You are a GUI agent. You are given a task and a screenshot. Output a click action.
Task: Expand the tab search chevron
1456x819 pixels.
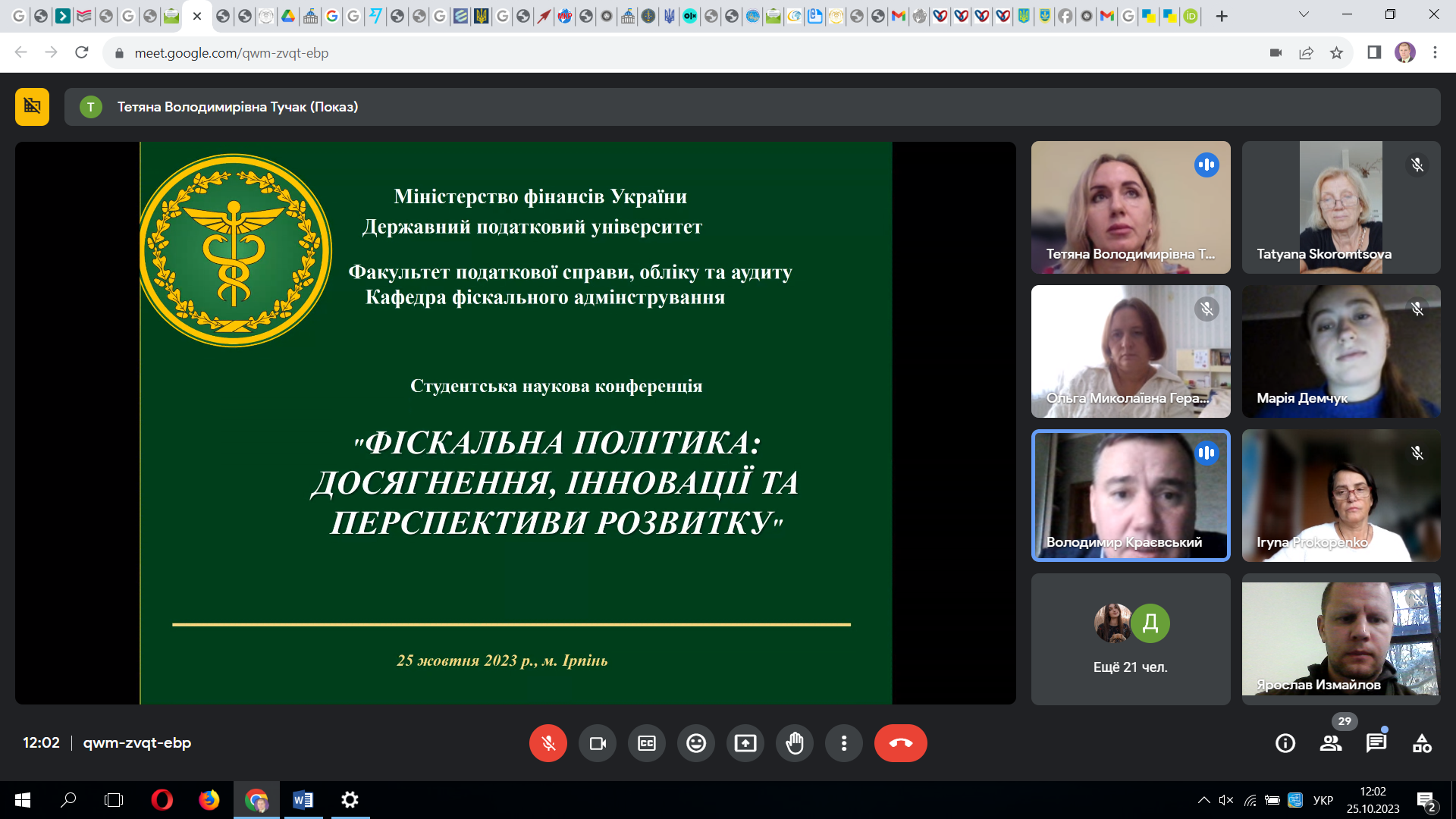point(1304,14)
